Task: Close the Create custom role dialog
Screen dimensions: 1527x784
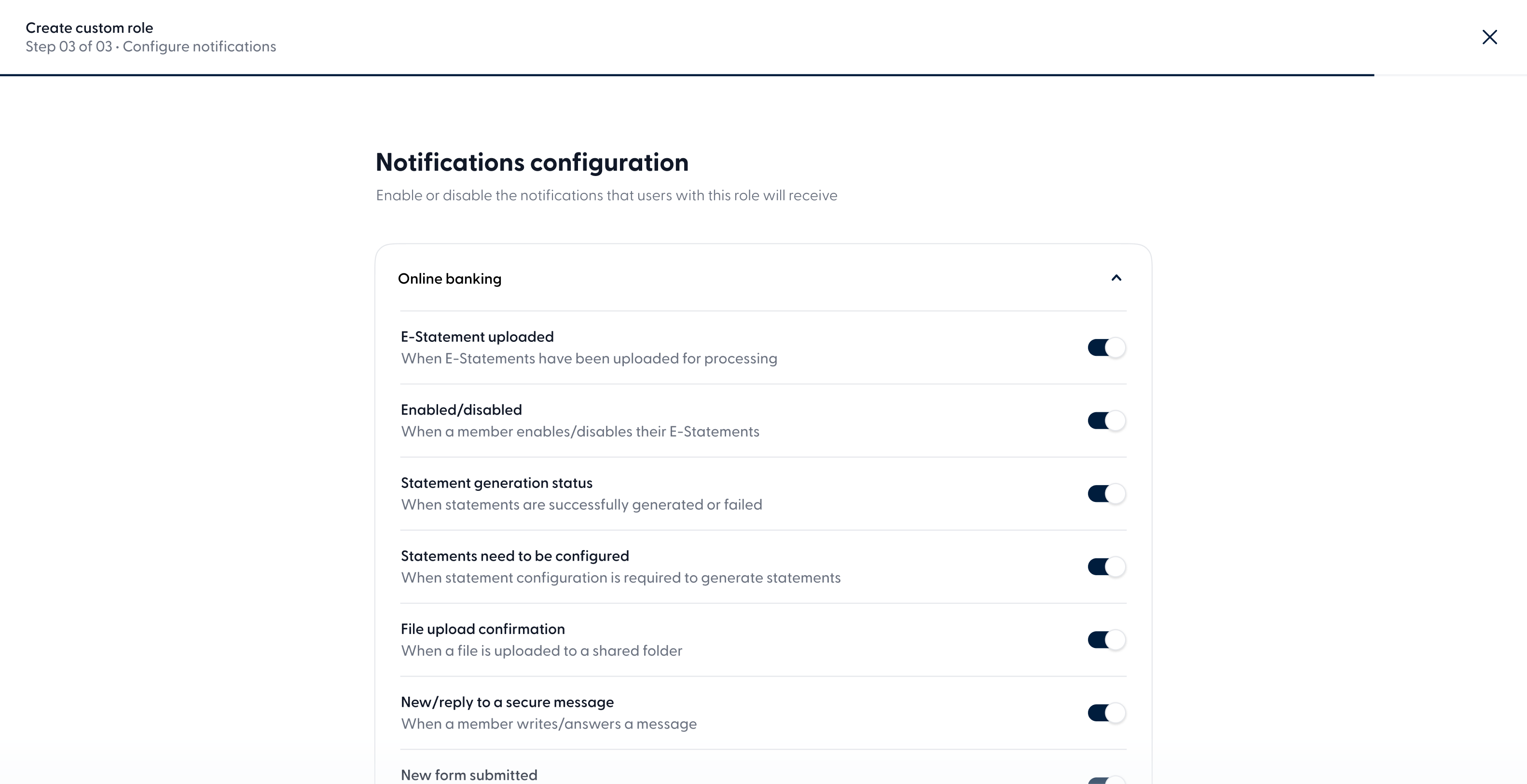Action: (1490, 37)
